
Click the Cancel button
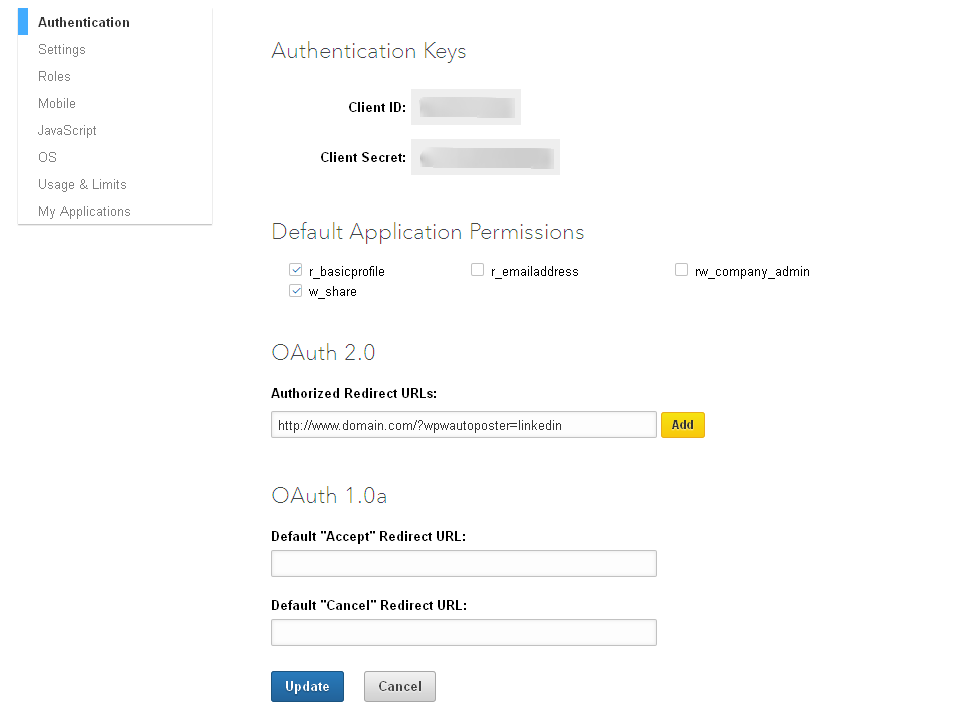(x=399, y=686)
